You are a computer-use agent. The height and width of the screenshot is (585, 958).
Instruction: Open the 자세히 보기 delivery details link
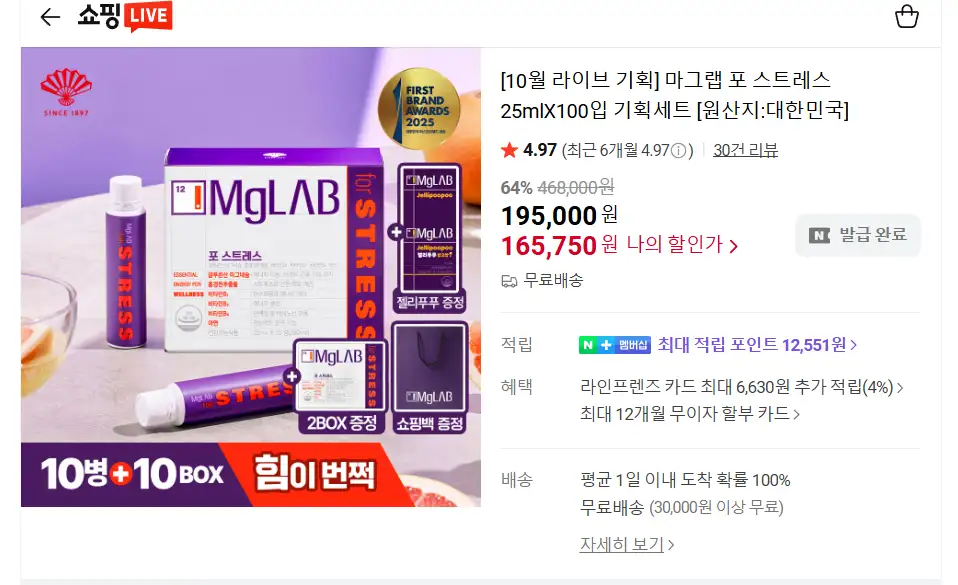click(x=627, y=545)
